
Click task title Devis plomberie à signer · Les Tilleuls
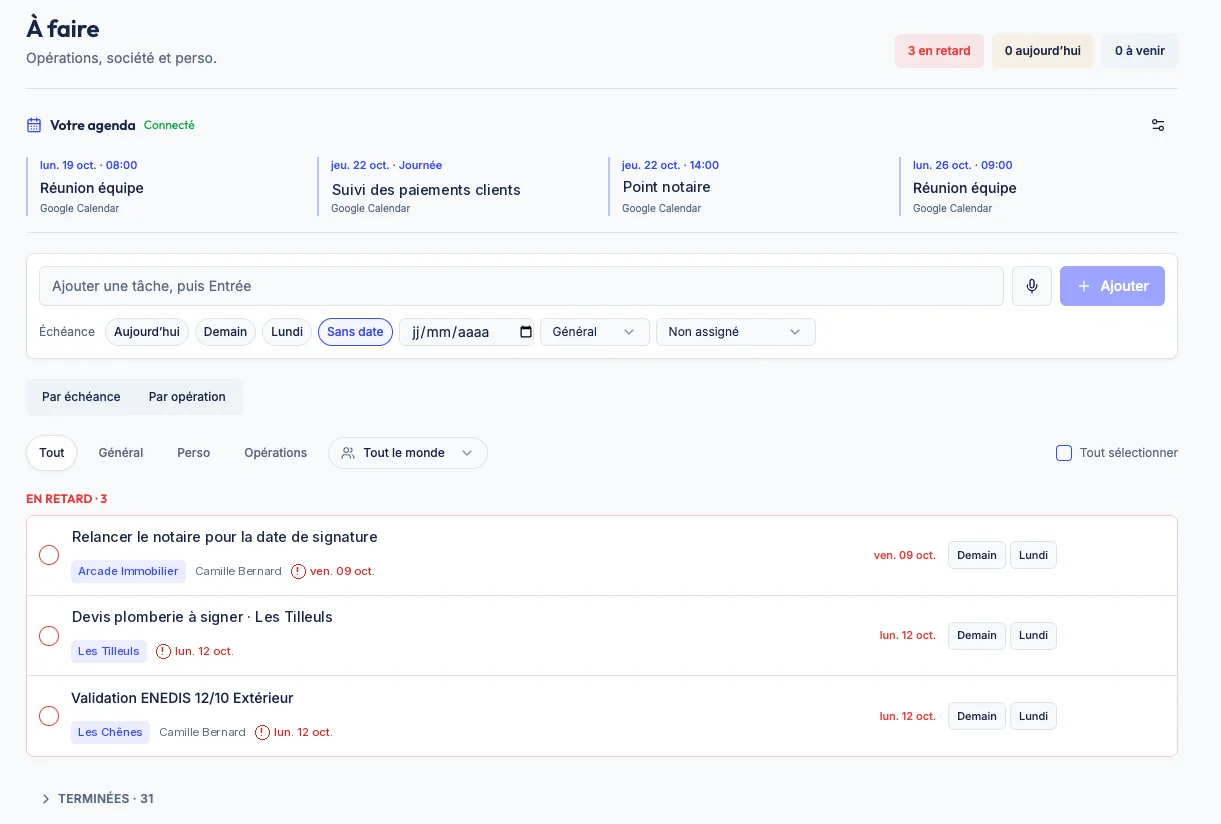click(202, 617)
